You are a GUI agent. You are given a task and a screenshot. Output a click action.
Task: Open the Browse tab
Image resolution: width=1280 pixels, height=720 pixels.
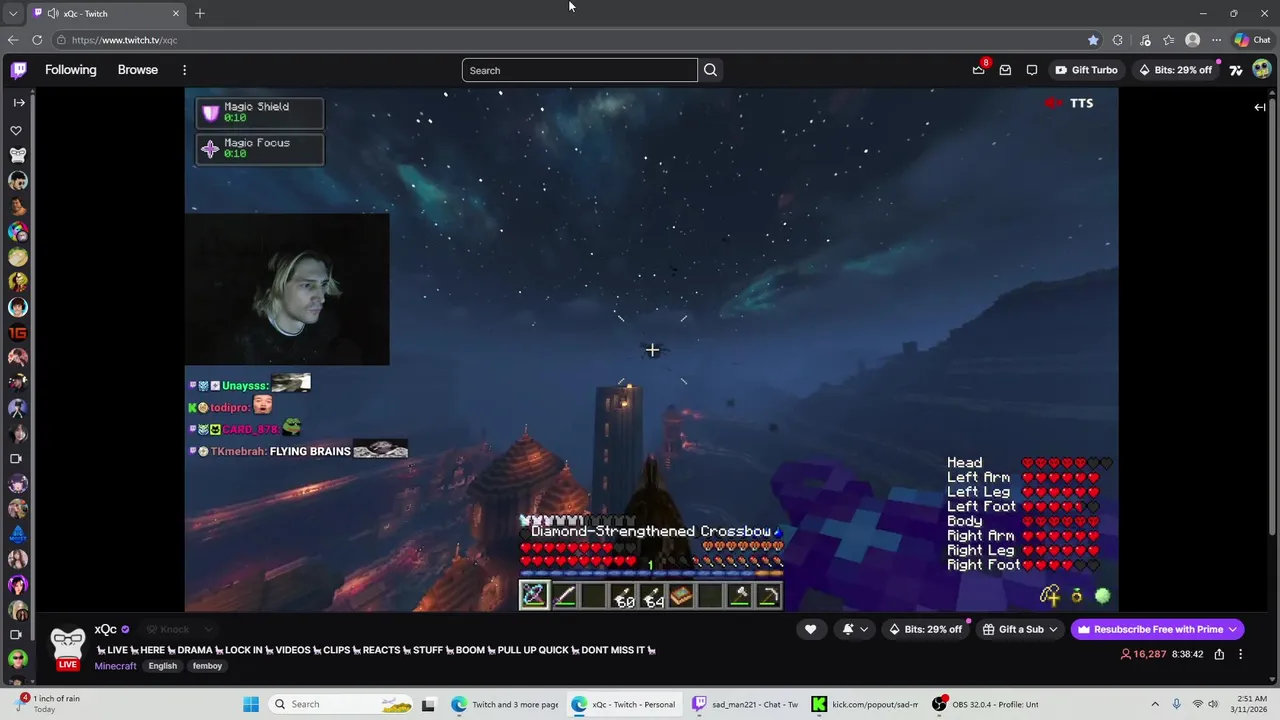[138, 70]
